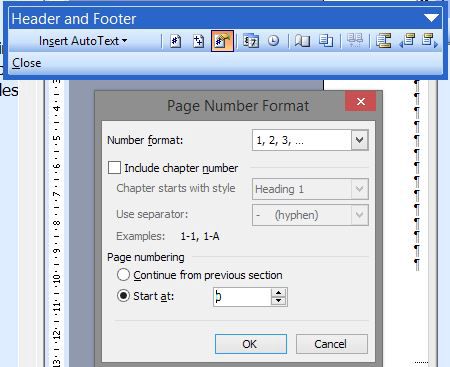Click the Insert Page Number icon
Screen dimensions: 450x367
pos(175,41)
